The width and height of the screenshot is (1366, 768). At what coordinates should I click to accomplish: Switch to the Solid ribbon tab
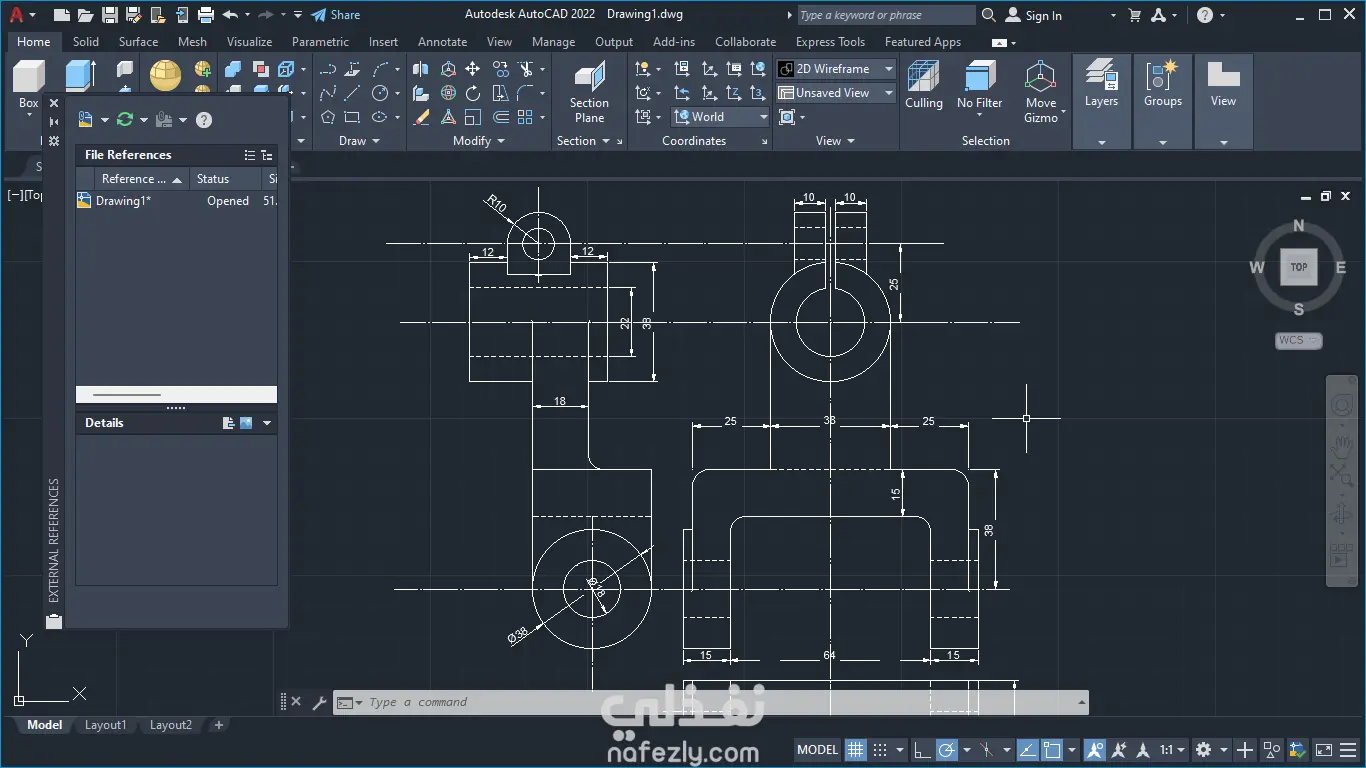[x=86, y=42]
